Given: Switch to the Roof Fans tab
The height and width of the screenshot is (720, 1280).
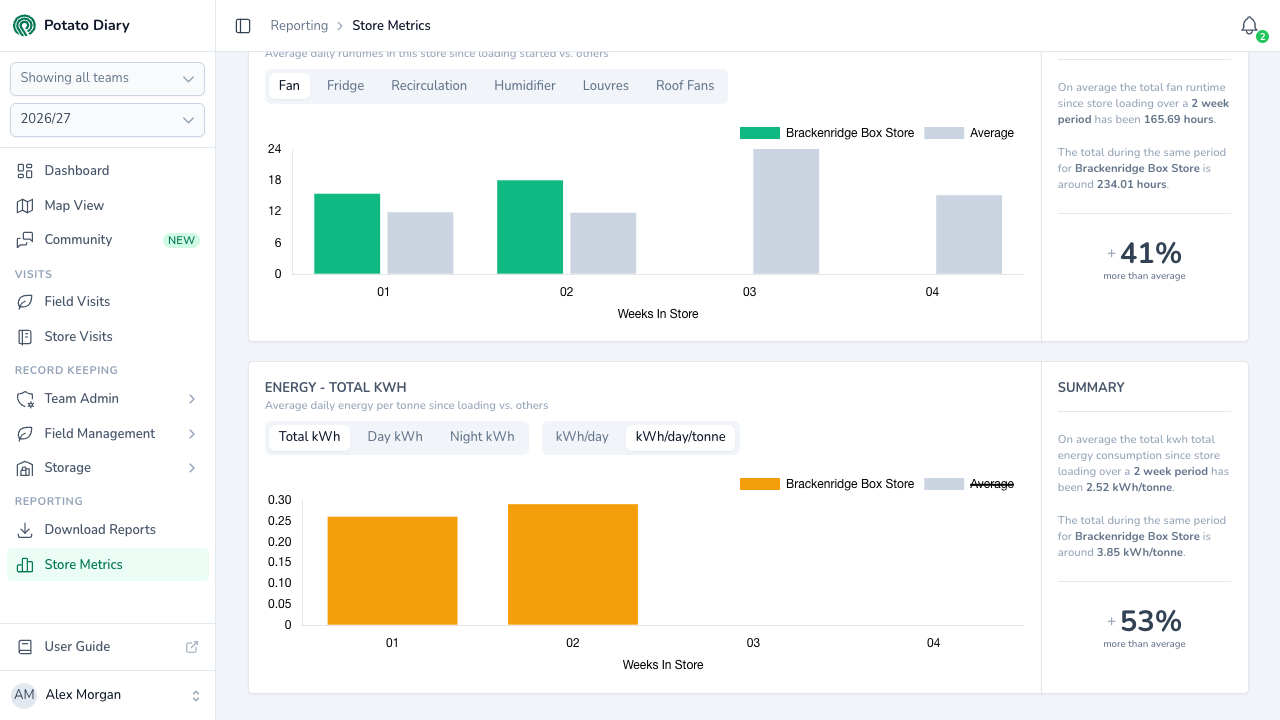Looking at the screenshot, I should point(685,86).
